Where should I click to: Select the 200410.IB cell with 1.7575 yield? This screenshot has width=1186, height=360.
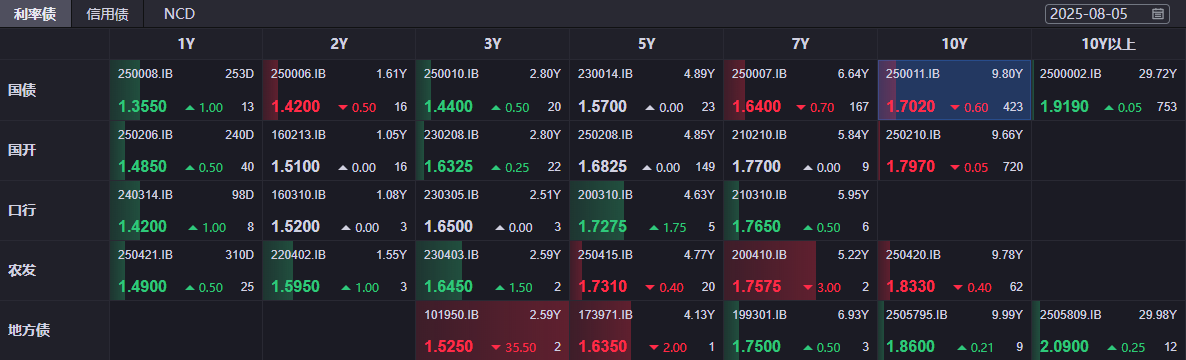click(x=800, y=271)
